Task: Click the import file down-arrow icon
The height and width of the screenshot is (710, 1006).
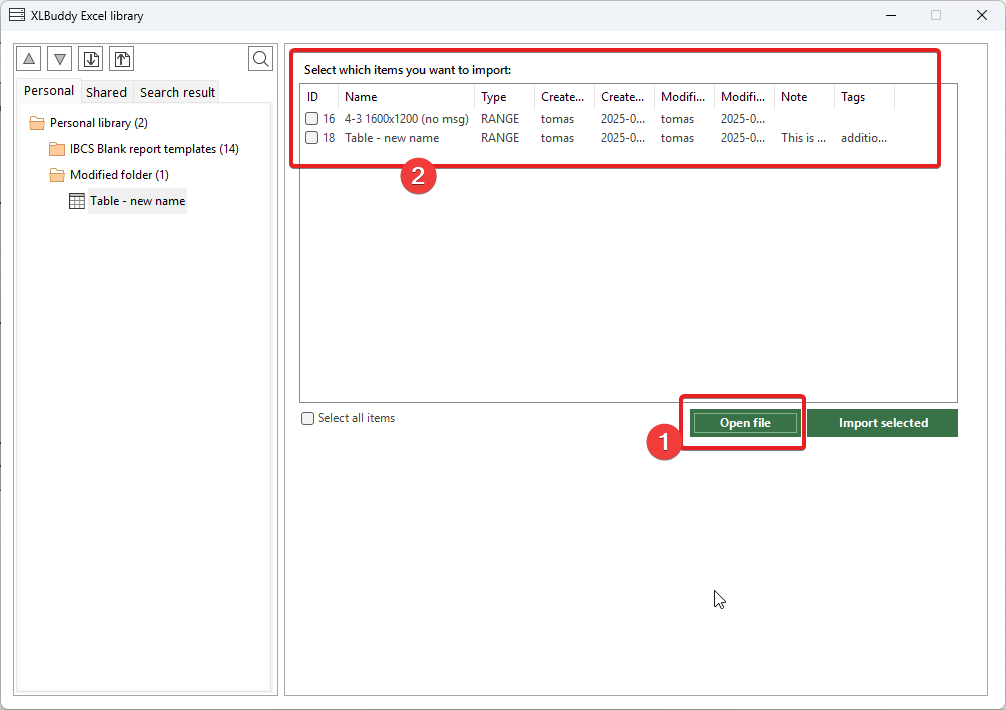Action: [x=91, y=59]
